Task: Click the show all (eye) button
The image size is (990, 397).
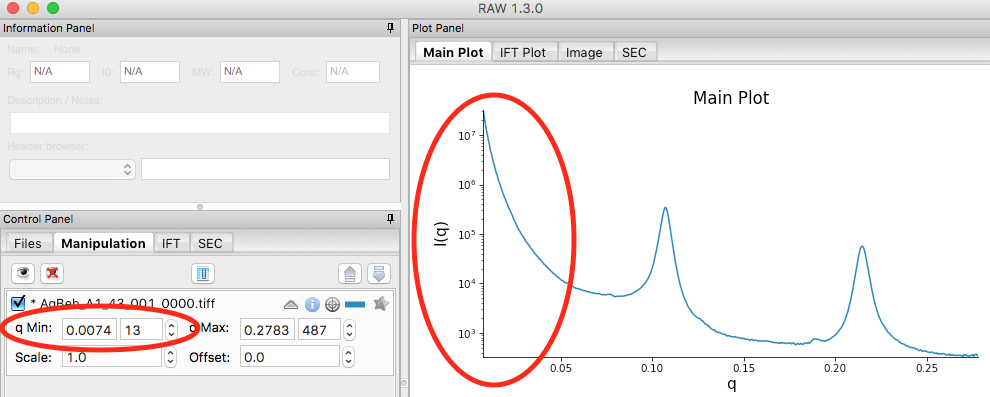Action: click(x=24, y=273)
